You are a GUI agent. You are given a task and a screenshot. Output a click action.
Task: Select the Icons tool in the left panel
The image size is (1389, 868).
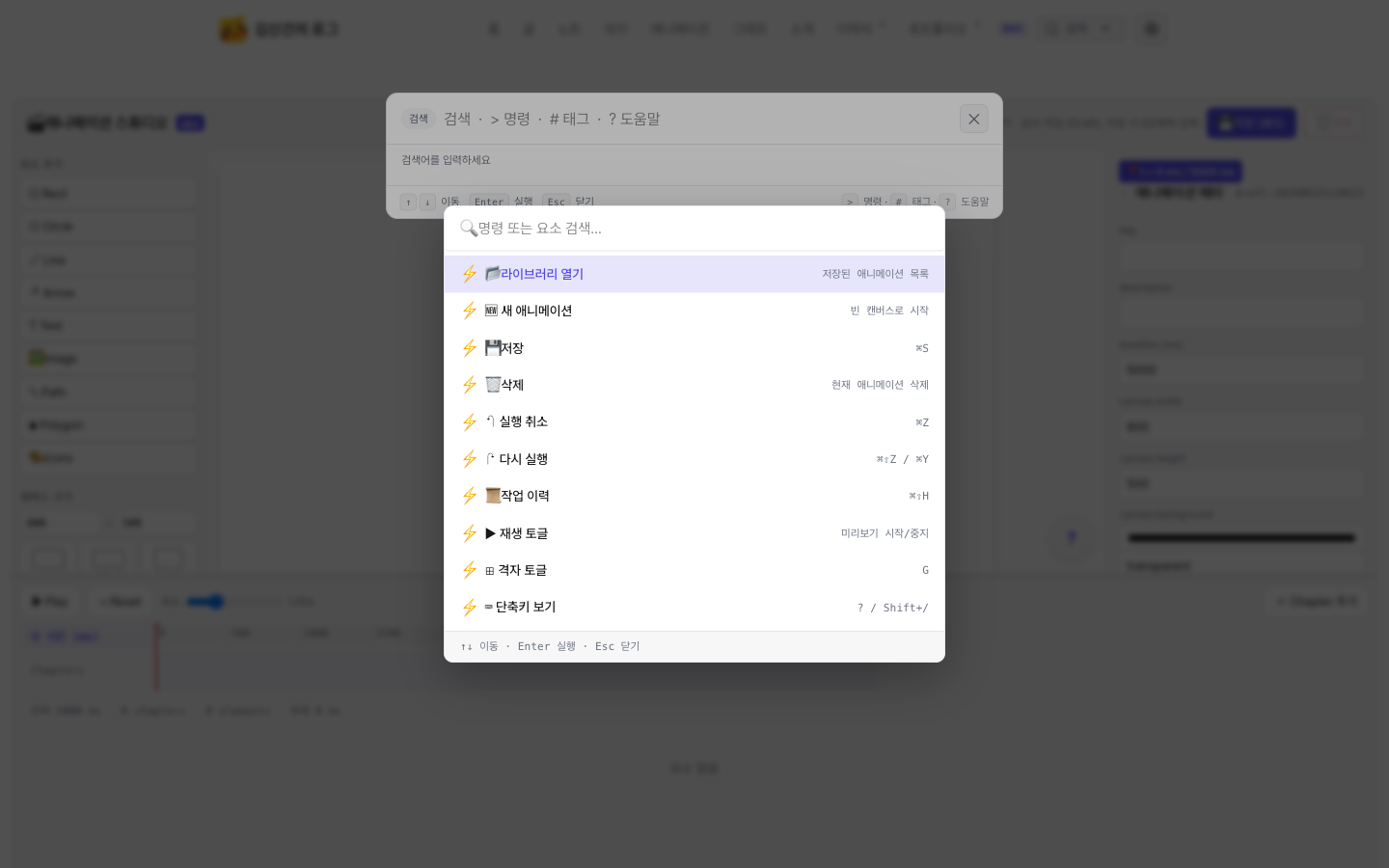tap(109, 458)
